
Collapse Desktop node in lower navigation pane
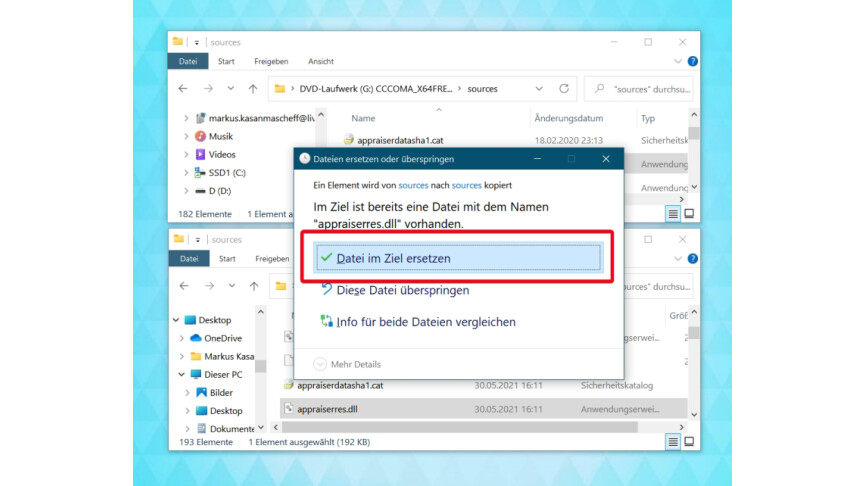176,320
